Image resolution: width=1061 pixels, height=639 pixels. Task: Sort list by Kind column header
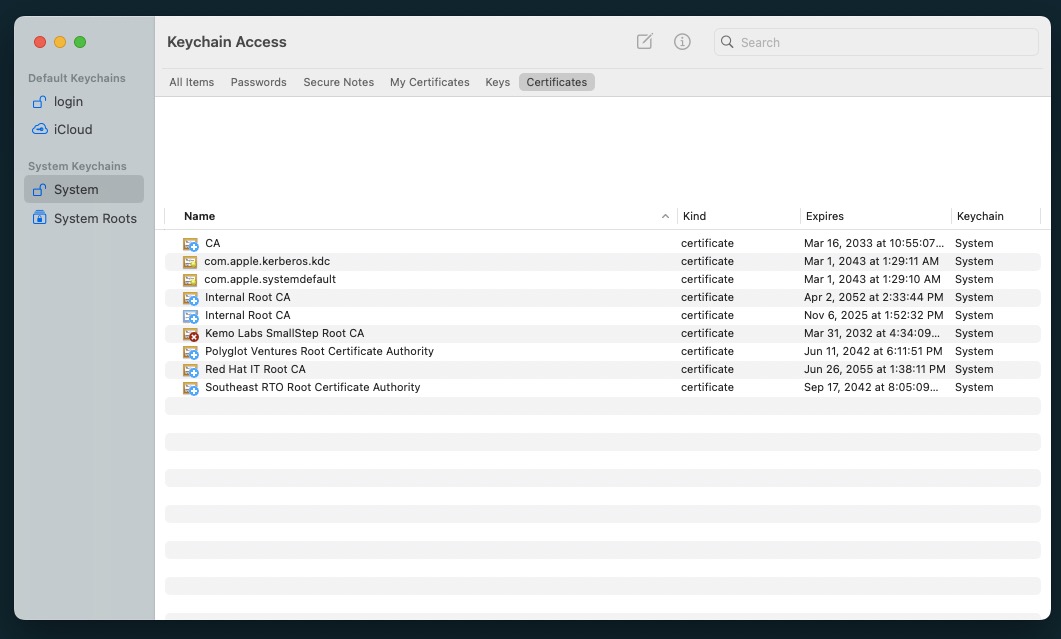[x=694, y=216]
